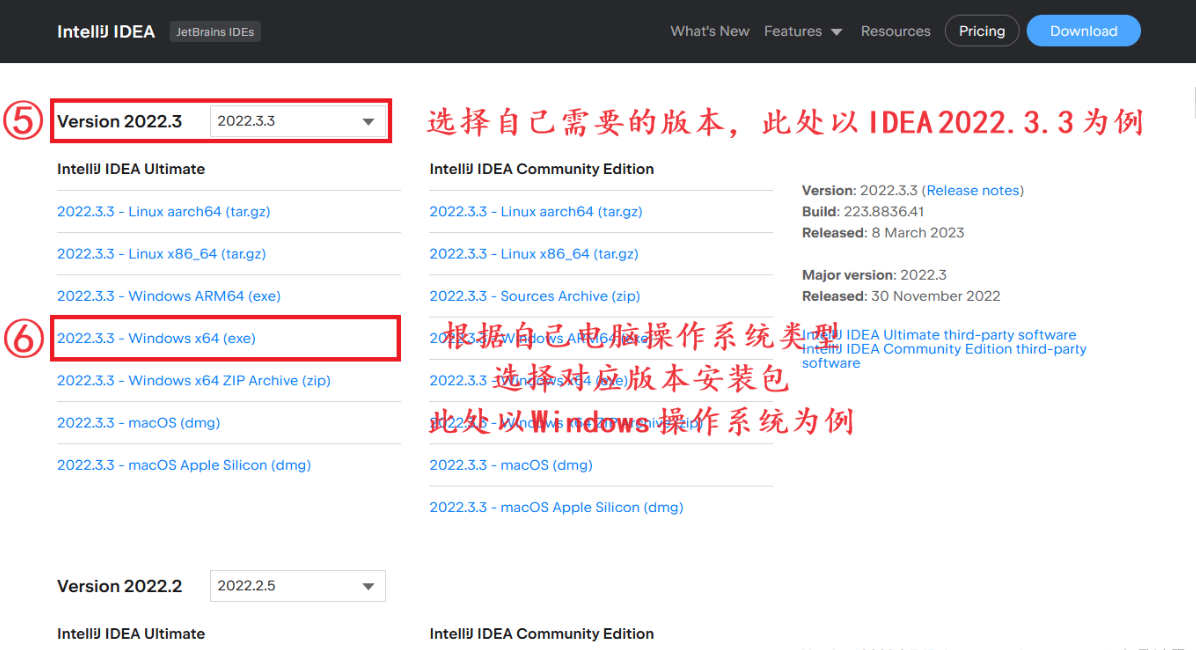This screenshot has height=650, width=1196.
Task: Expand the Features menu arrow
Action: coord(836,32)
